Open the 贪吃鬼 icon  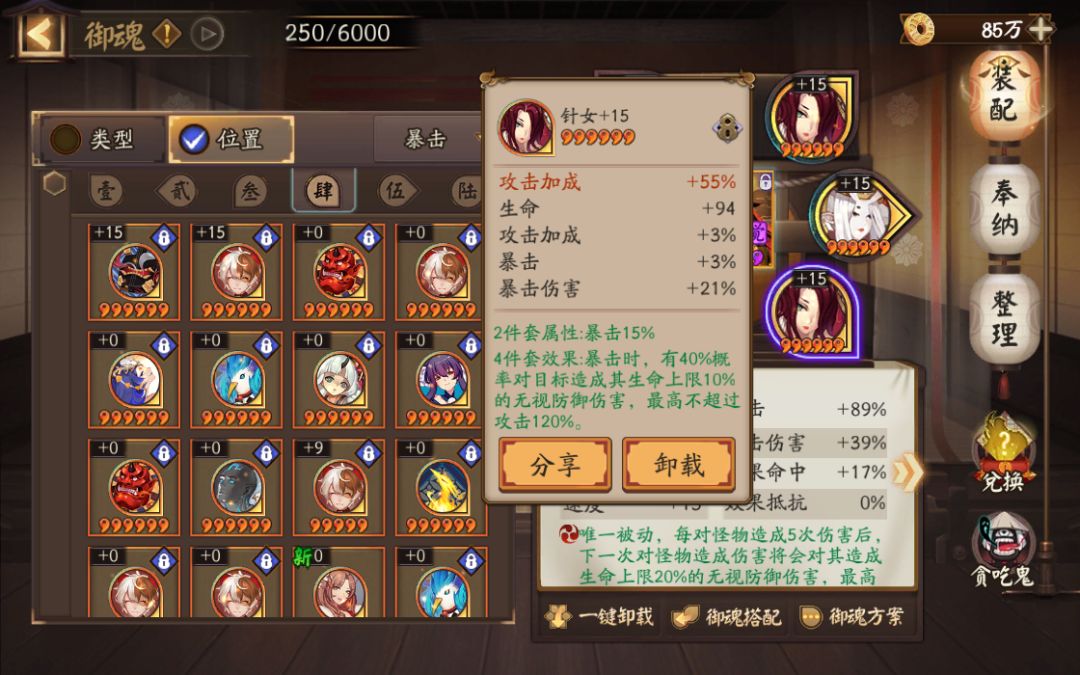point(1004,550)
